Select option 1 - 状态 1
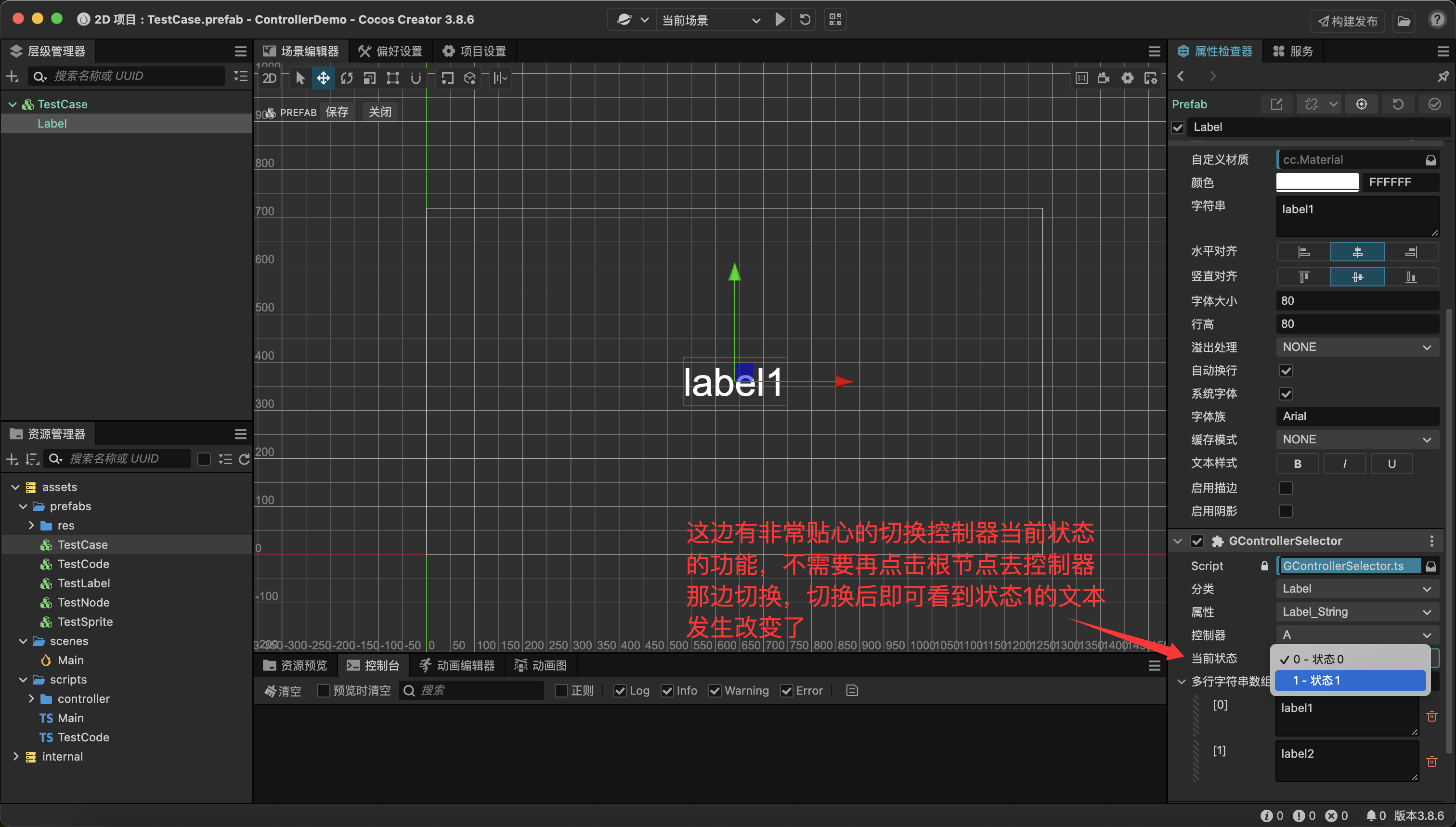The height and width of the screenshot is (827, 1456). coord(1350,681)
